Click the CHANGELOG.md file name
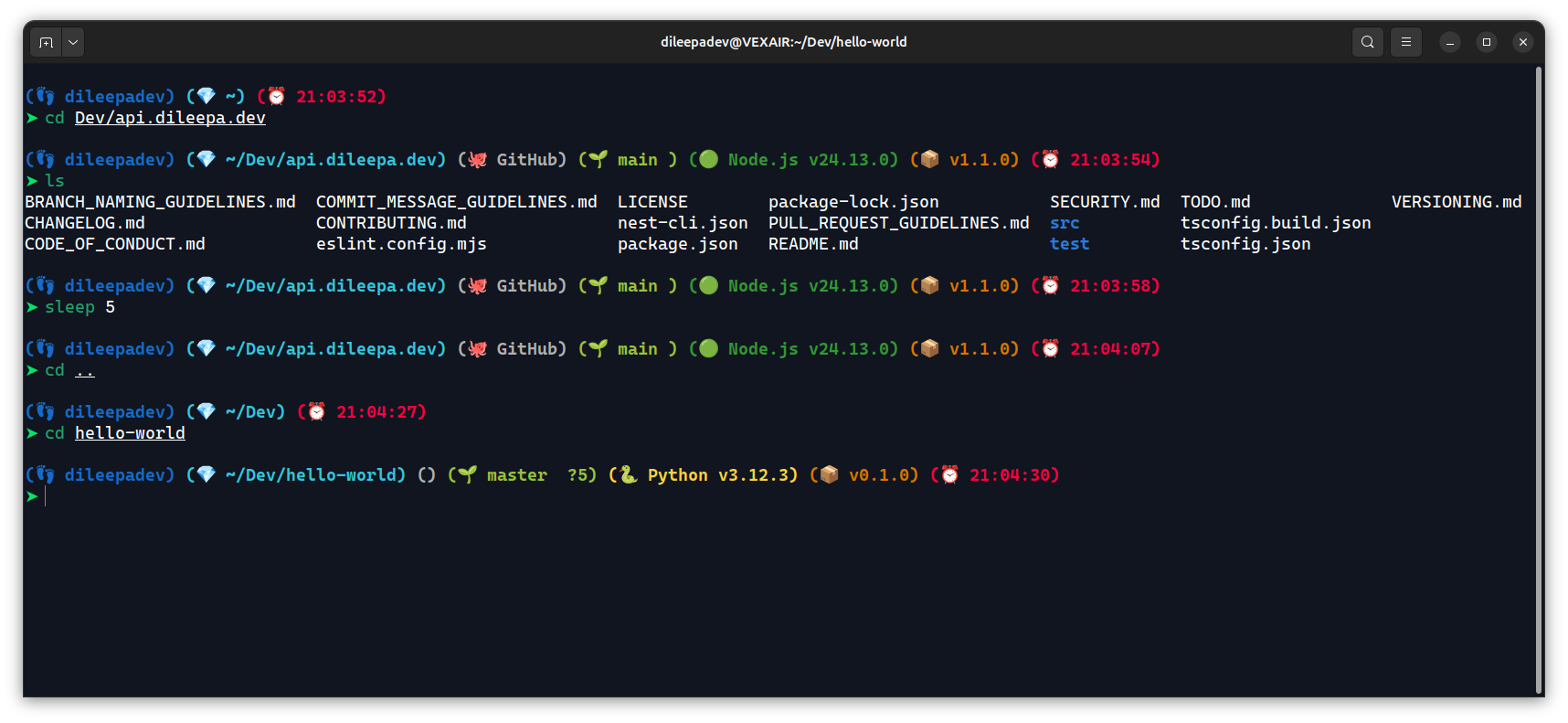The height and width of the screenshot is (723, 1568). tap(85, 223)
